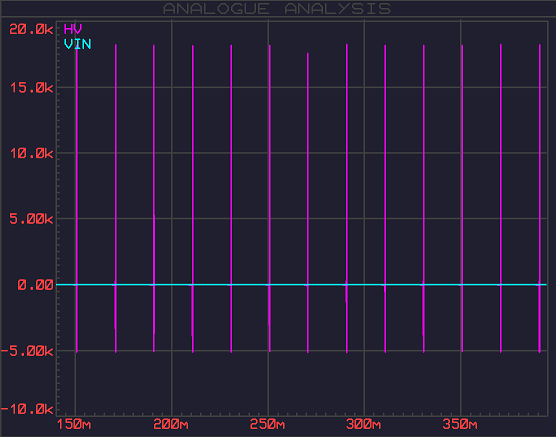Click the -5.00k y-axis label
Viewport: 556px width, 437px height.
pos(27,351)
